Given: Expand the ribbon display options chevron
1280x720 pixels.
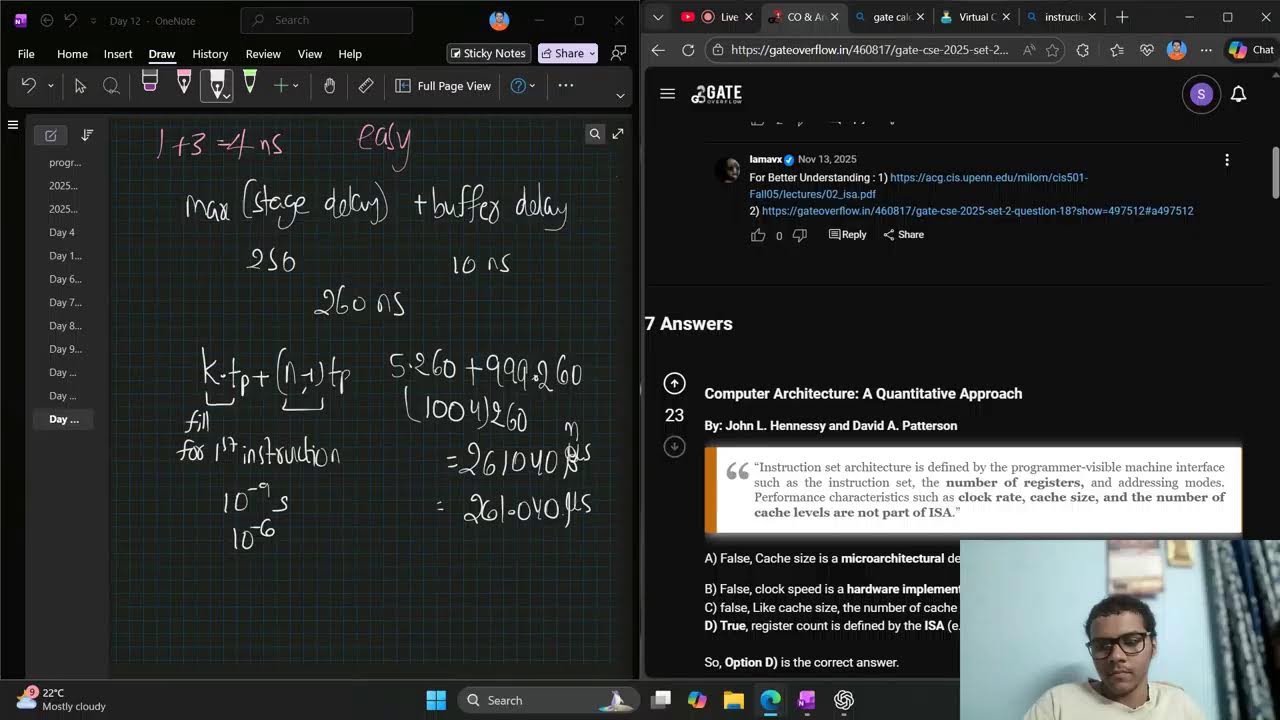Looking at the screenshot, I should pos(620,96).
